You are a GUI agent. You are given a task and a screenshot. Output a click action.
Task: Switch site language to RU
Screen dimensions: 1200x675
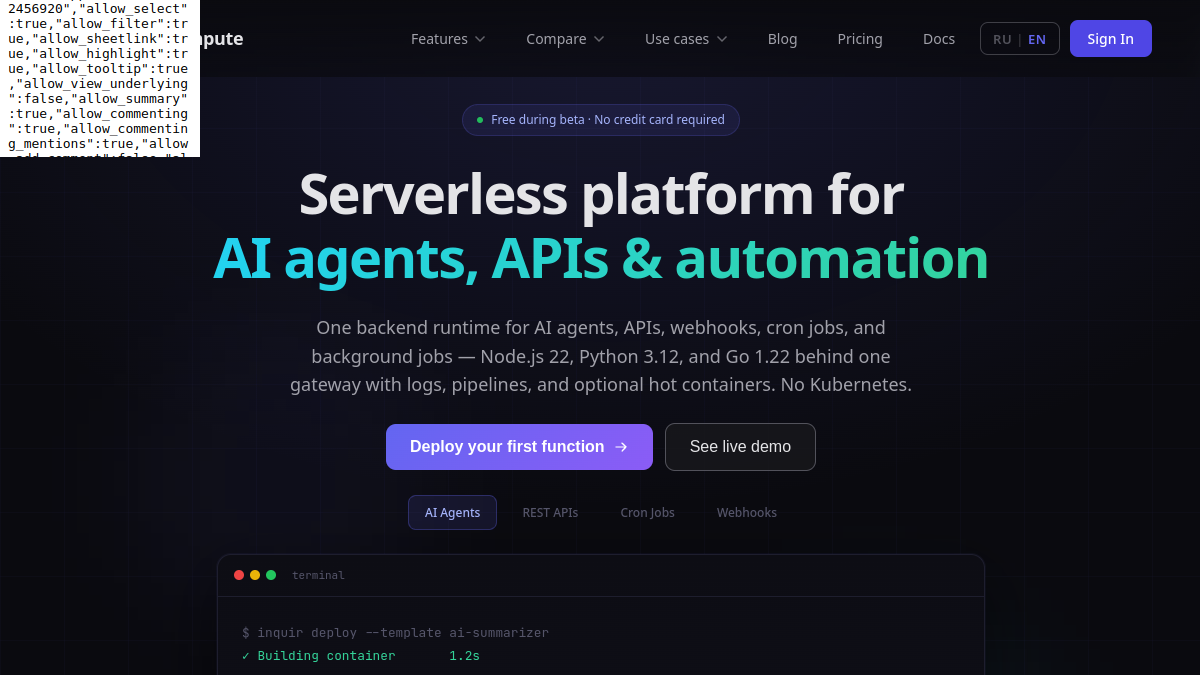tap(1002, 39)
